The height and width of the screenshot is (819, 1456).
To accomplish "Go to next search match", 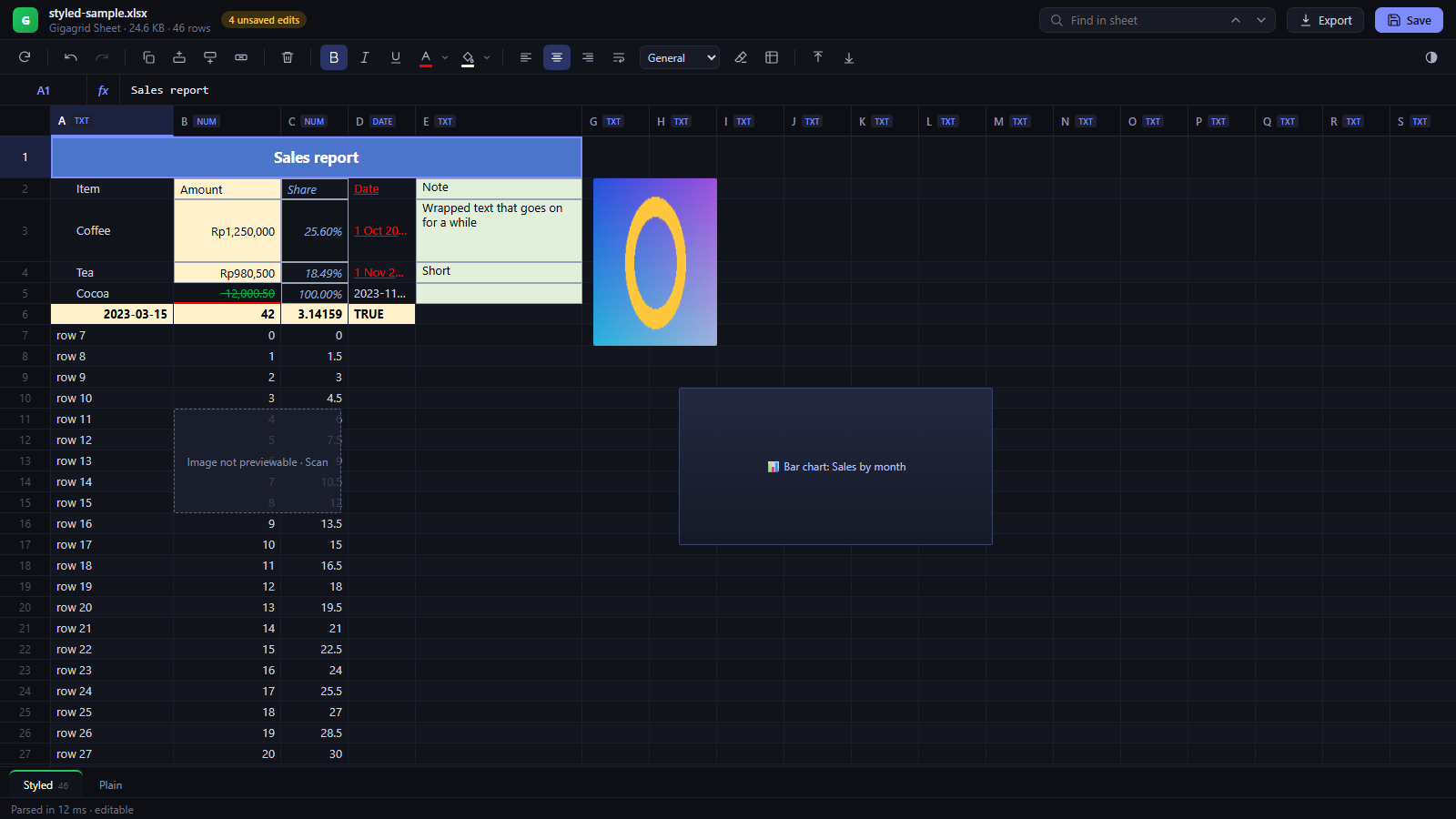I will click(x=1261, y=20).
